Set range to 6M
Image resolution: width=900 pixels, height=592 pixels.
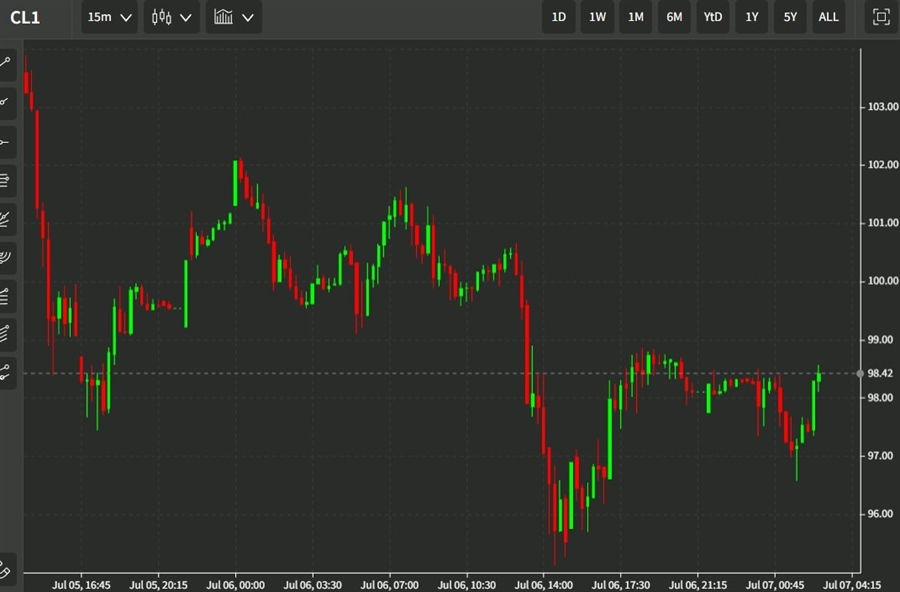click(x=674, y=17)
